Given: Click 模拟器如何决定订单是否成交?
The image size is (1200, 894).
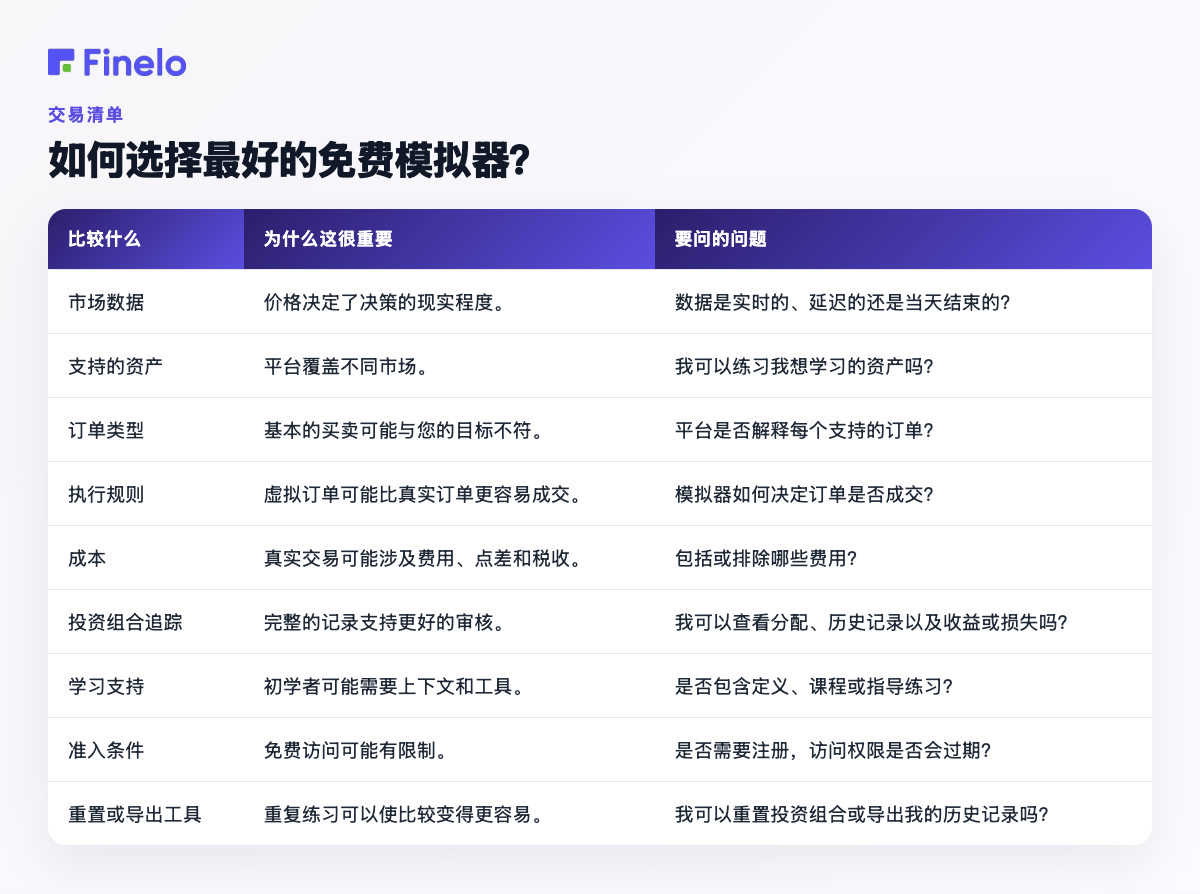Looking at the screenshot, I should pyautogui.click(x=804, y=494).
